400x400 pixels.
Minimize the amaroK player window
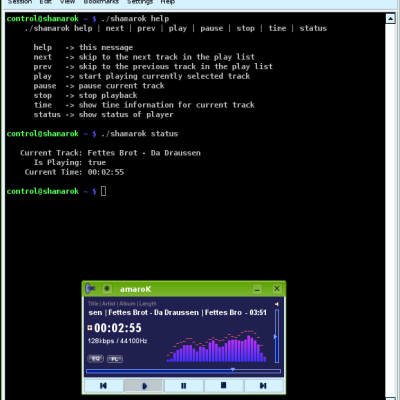(x=257, y=289)
